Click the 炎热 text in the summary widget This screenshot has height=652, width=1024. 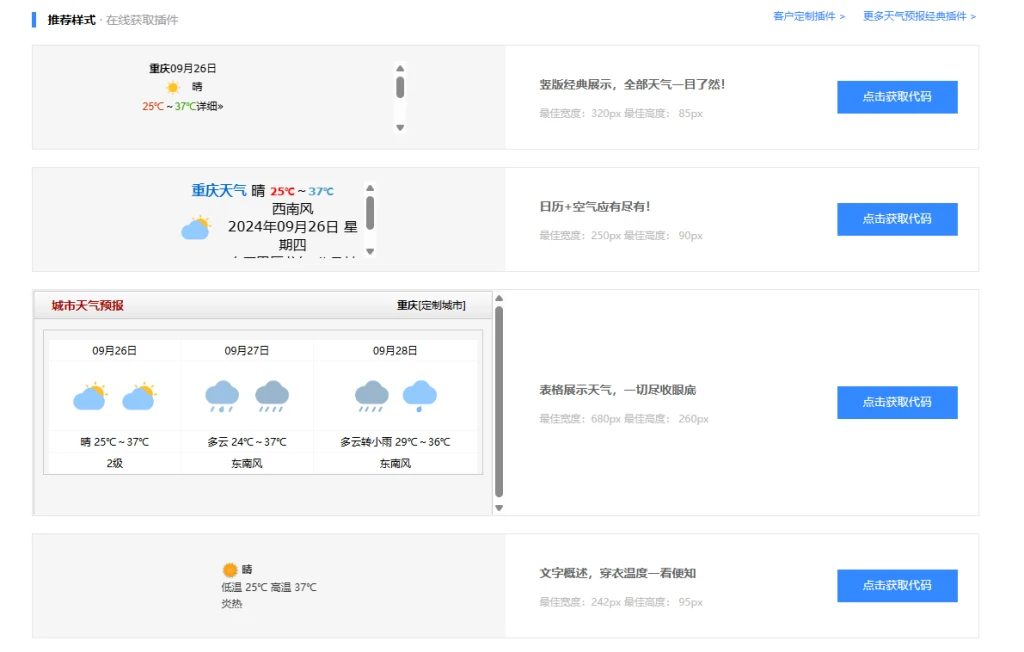[x=232, y=604]
